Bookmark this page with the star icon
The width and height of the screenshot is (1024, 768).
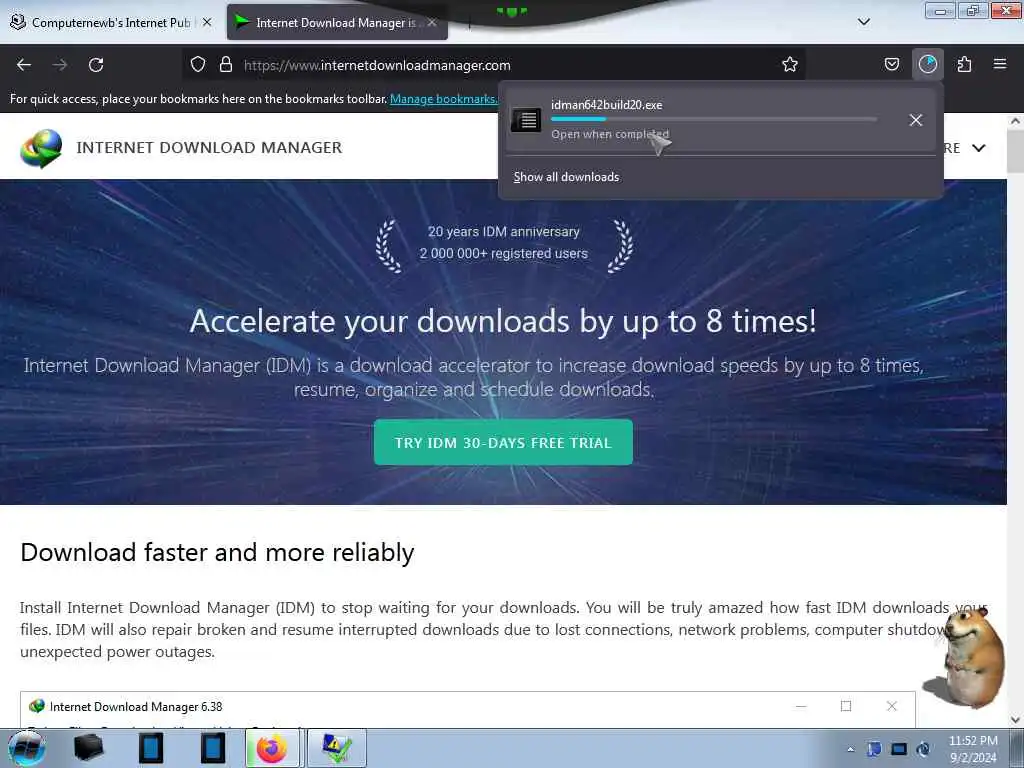point(790,64)
